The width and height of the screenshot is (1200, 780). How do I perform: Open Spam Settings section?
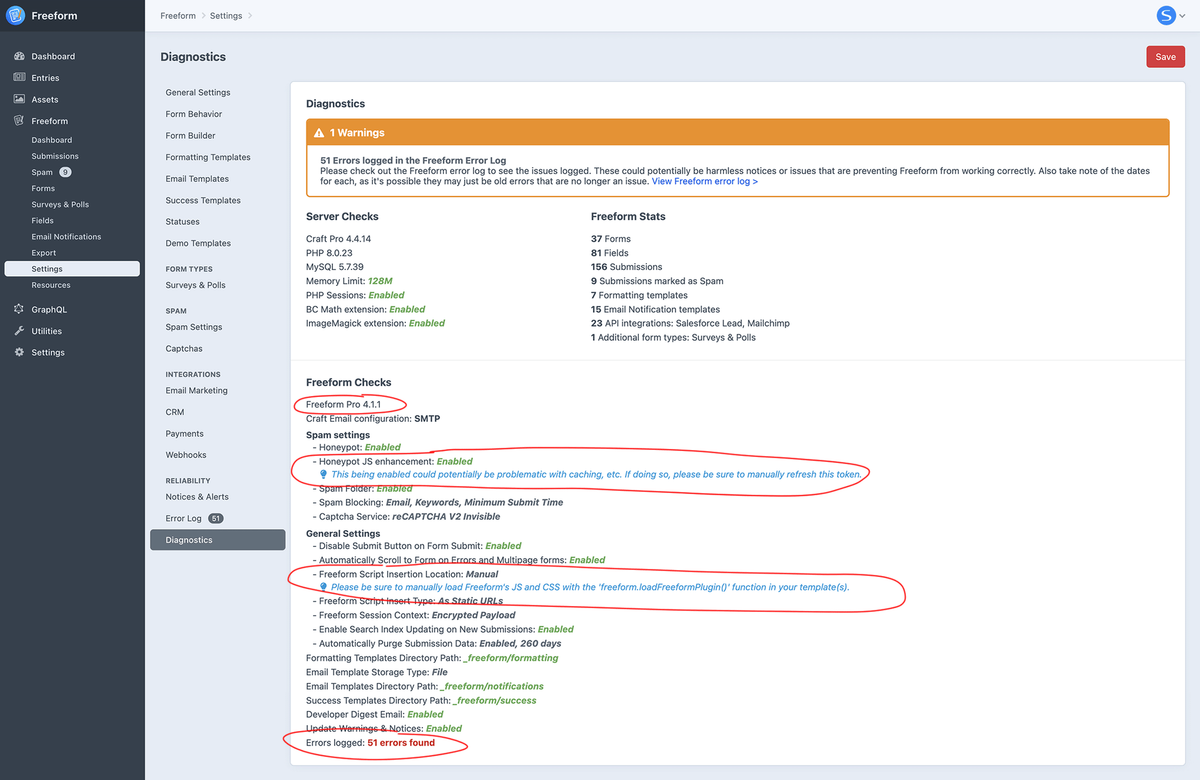coord(194,327)
